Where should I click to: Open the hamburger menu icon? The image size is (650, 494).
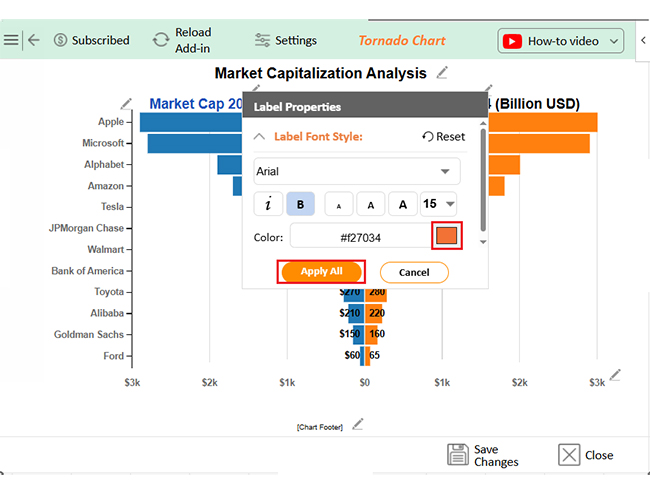click(x=11, y=40)
